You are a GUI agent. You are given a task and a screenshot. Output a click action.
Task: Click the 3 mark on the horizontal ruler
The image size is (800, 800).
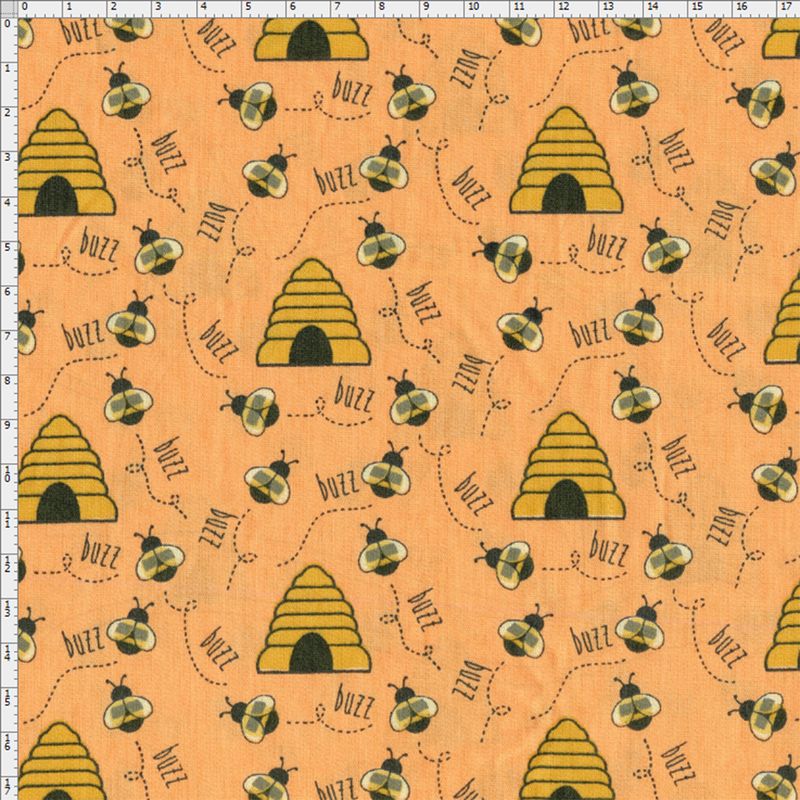(158, 7)
